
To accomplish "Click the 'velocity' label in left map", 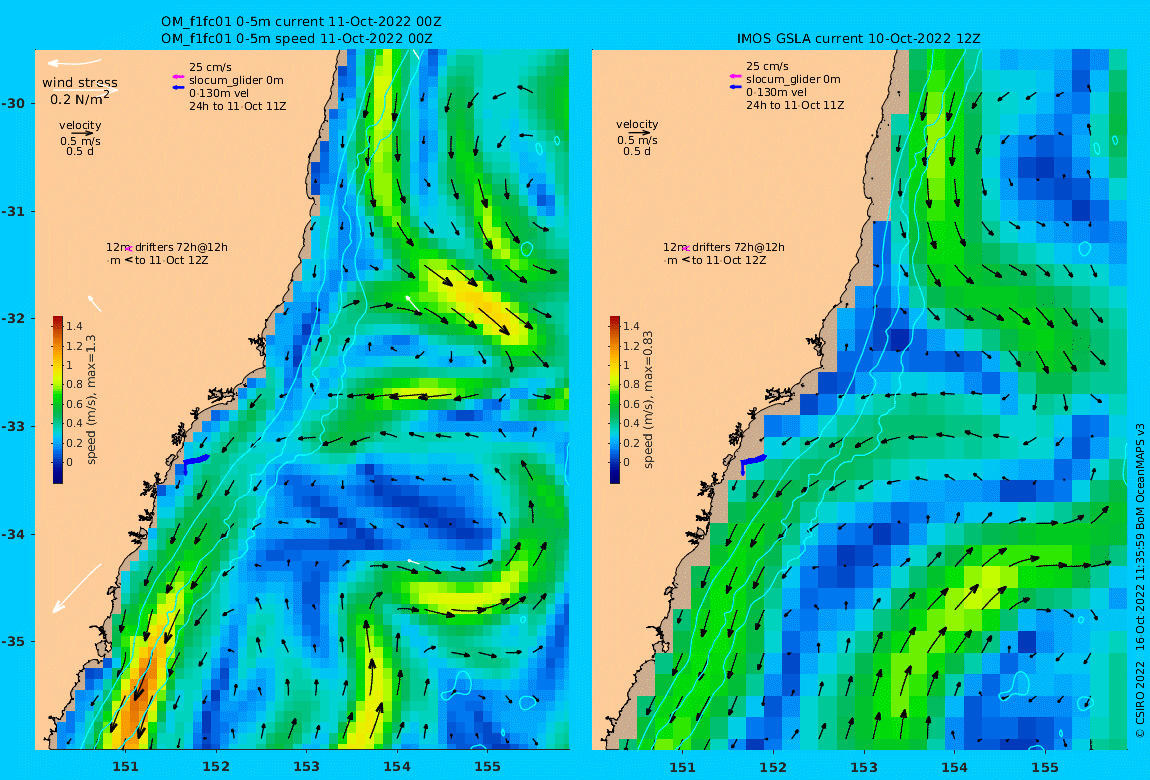I will click(80, 125).
